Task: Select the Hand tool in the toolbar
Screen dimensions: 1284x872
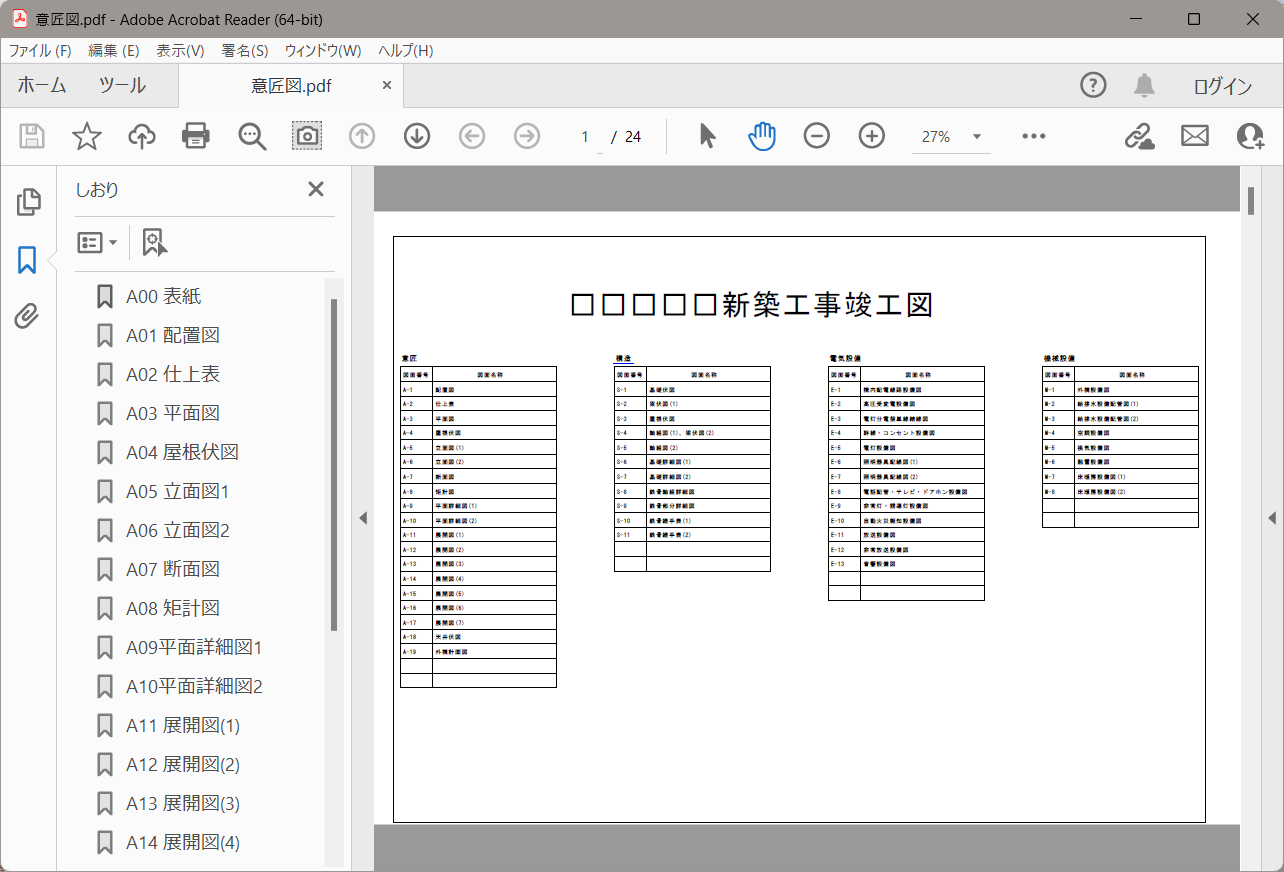Action: 761,136
